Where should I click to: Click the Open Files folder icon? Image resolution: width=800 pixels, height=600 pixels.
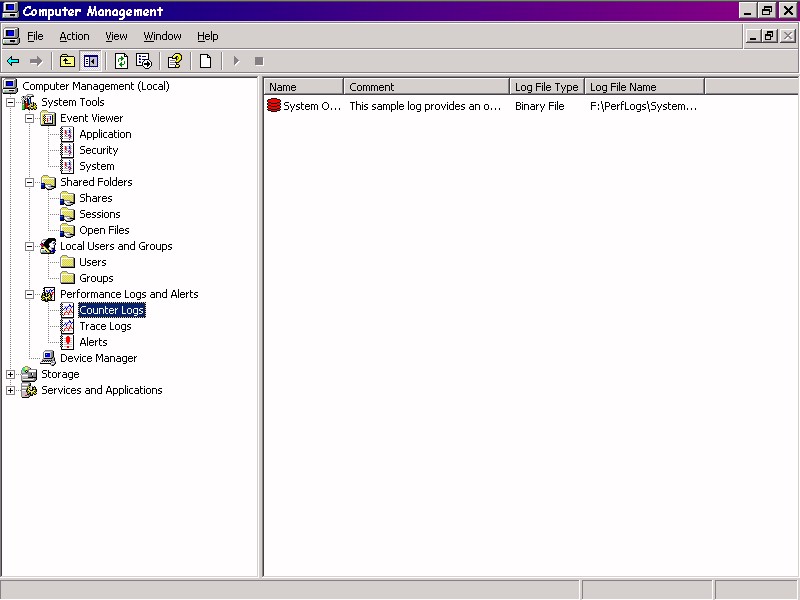[x=67, y=230]
